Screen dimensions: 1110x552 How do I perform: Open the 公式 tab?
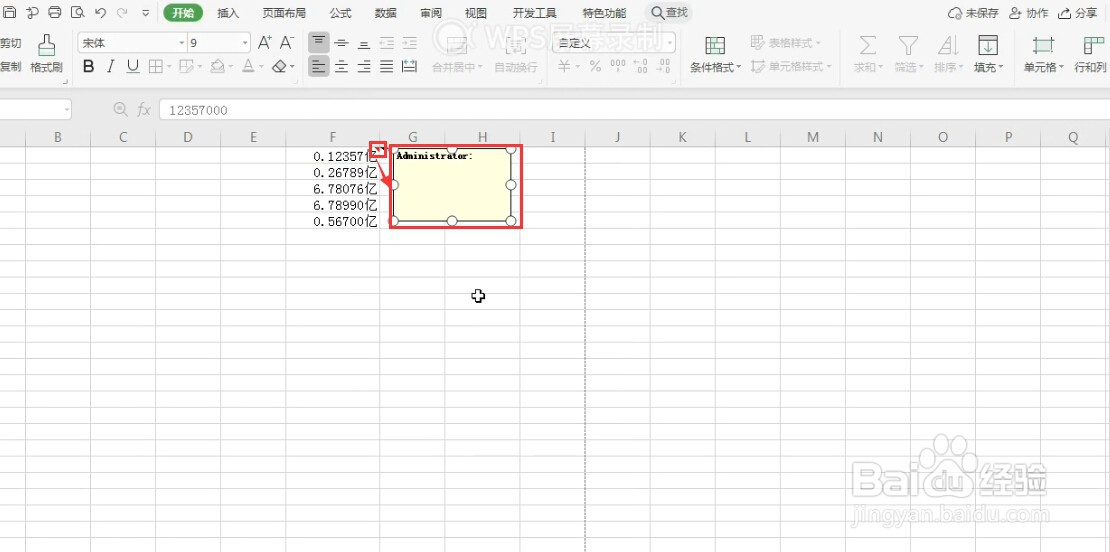pyautogui.click(x=341, y=13)
